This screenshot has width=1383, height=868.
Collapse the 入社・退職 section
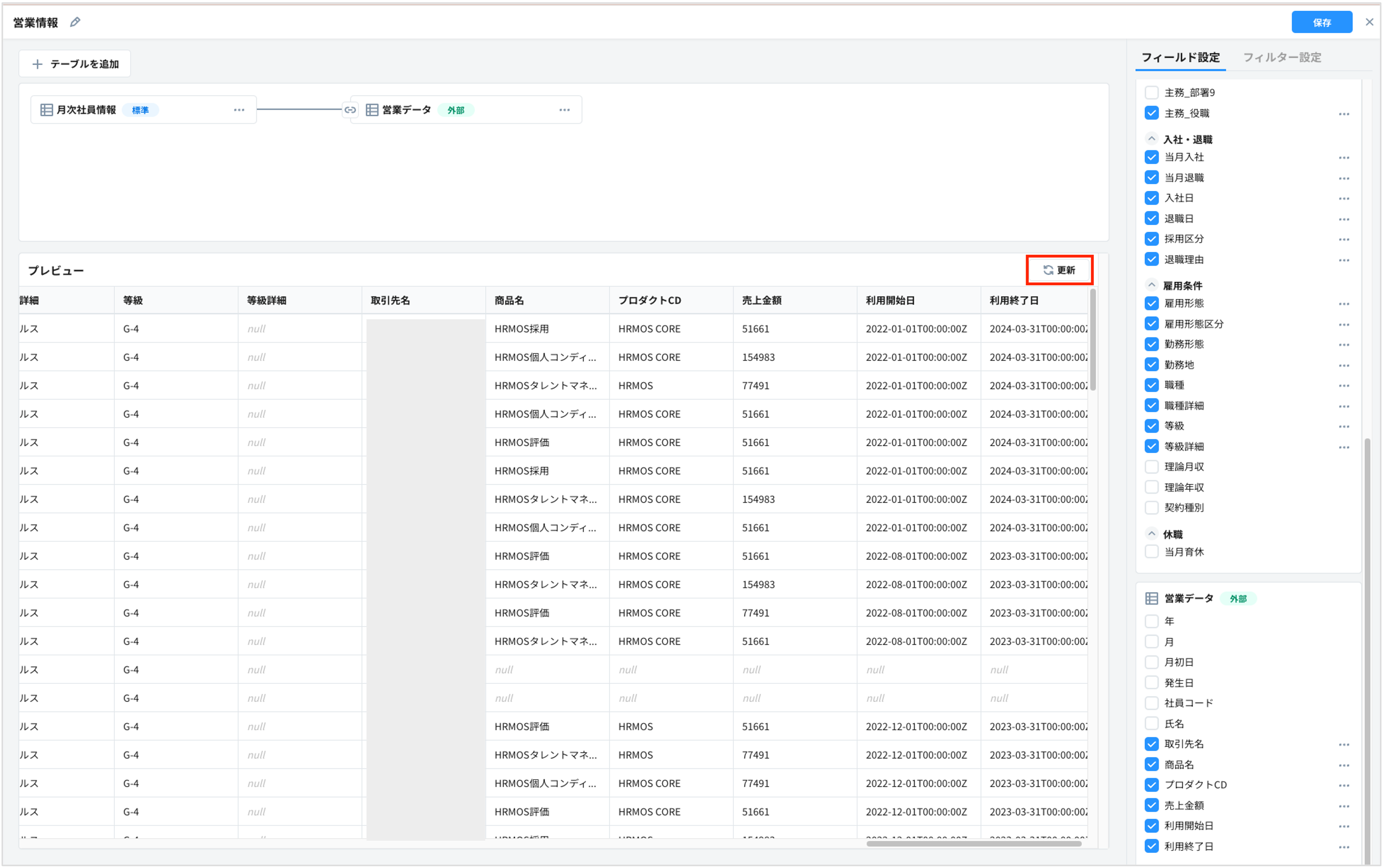1151,139
